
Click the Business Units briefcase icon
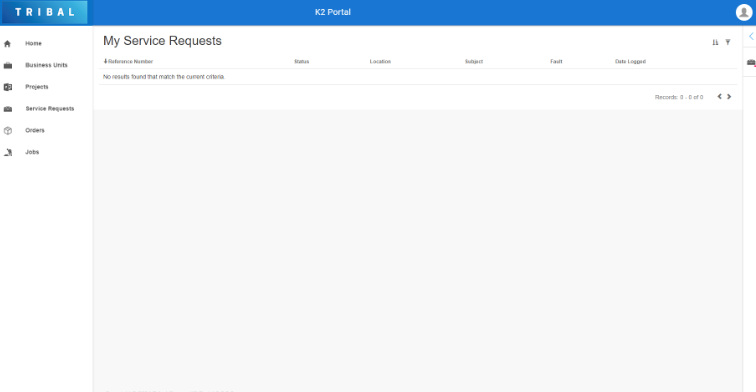(x=8, y=66)
